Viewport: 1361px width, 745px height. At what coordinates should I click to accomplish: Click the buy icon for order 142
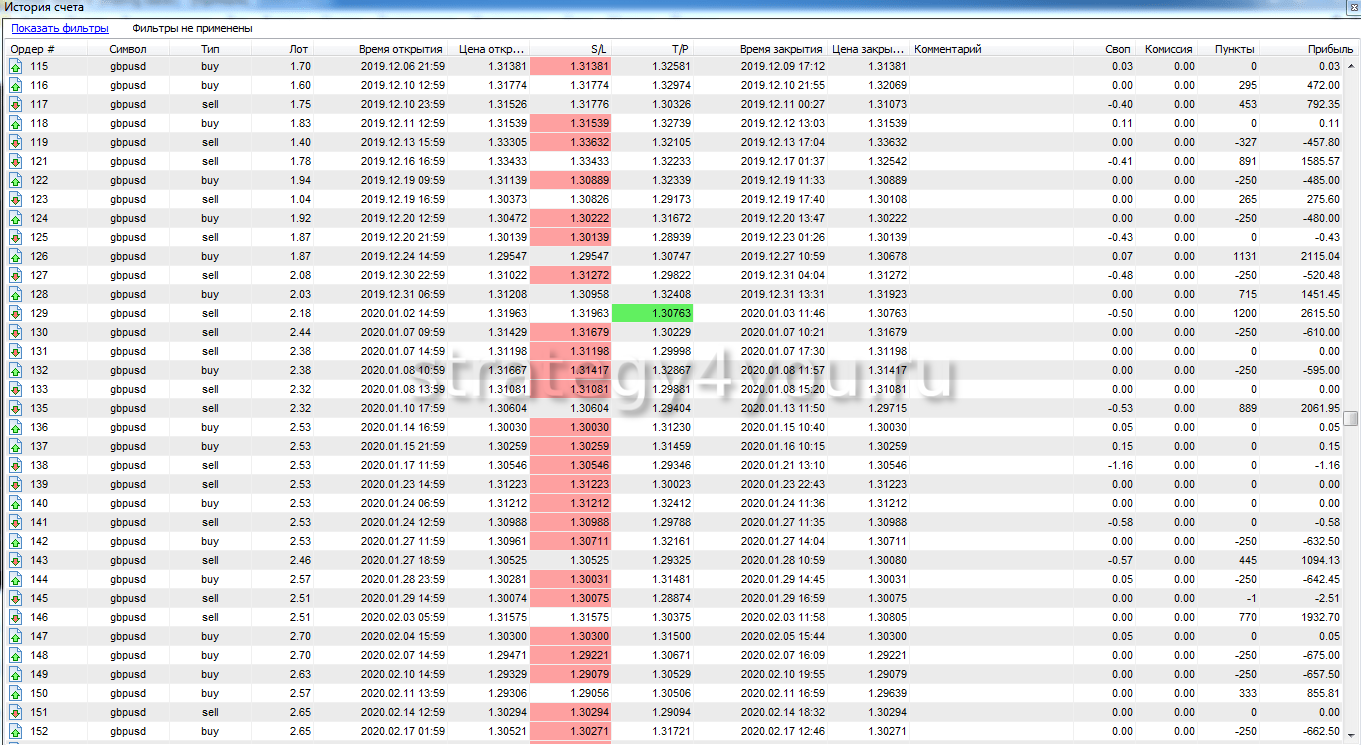tap(15, 542)
